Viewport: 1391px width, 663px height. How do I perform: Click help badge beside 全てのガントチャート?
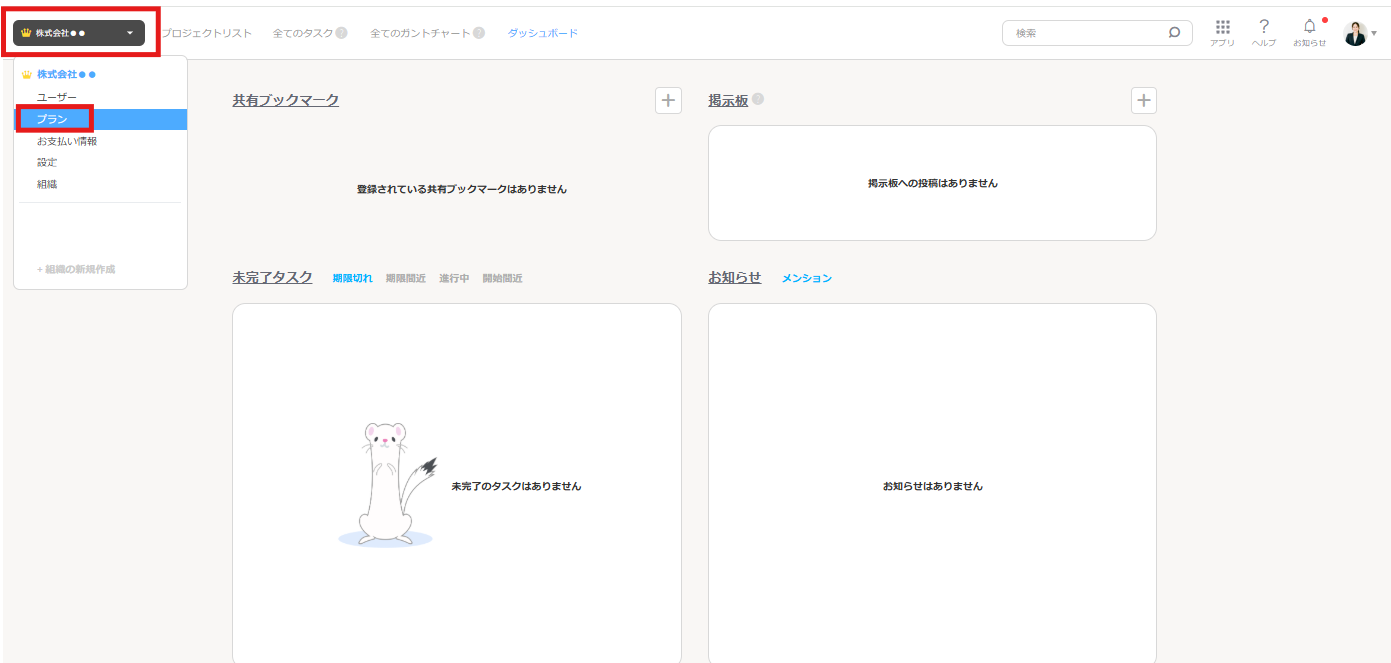(x=479, y=33)
